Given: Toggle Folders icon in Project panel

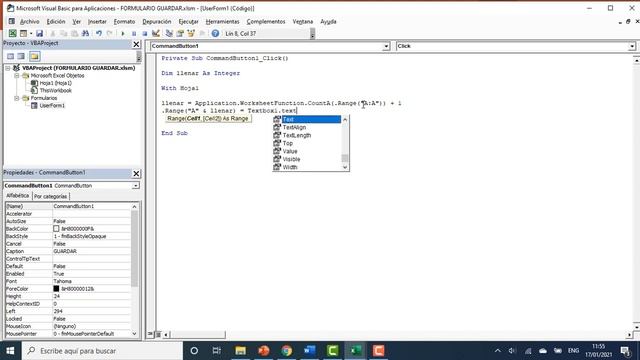Looking at the screenshot, I should (34, 56).
